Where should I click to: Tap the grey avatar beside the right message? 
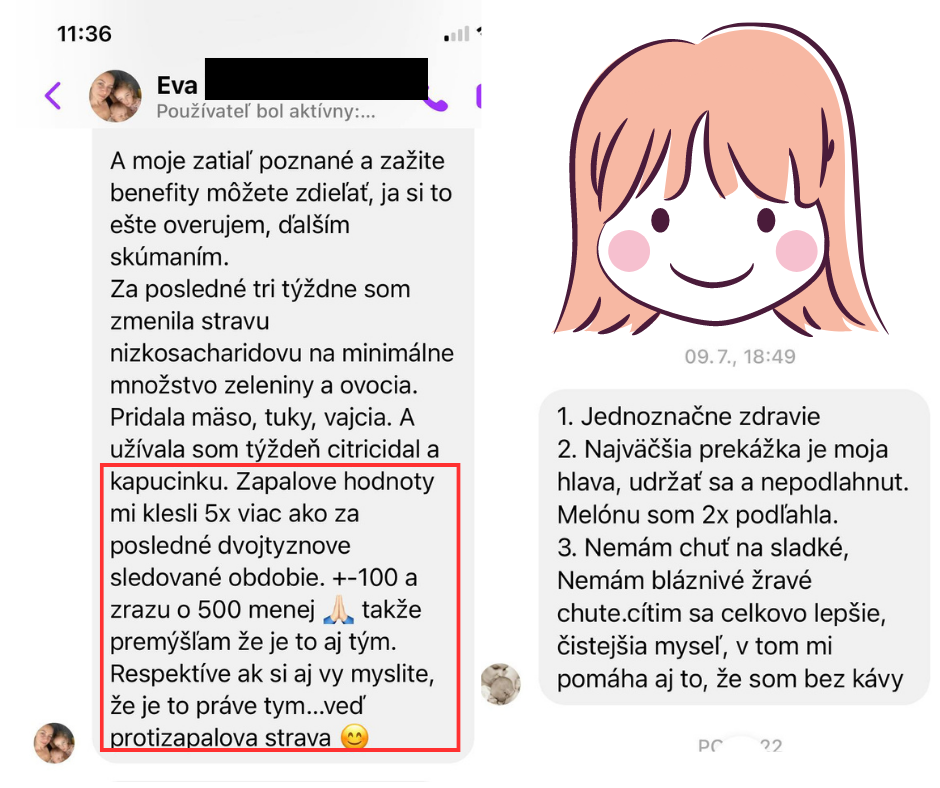pyautogui.click(x=501, y=684)
